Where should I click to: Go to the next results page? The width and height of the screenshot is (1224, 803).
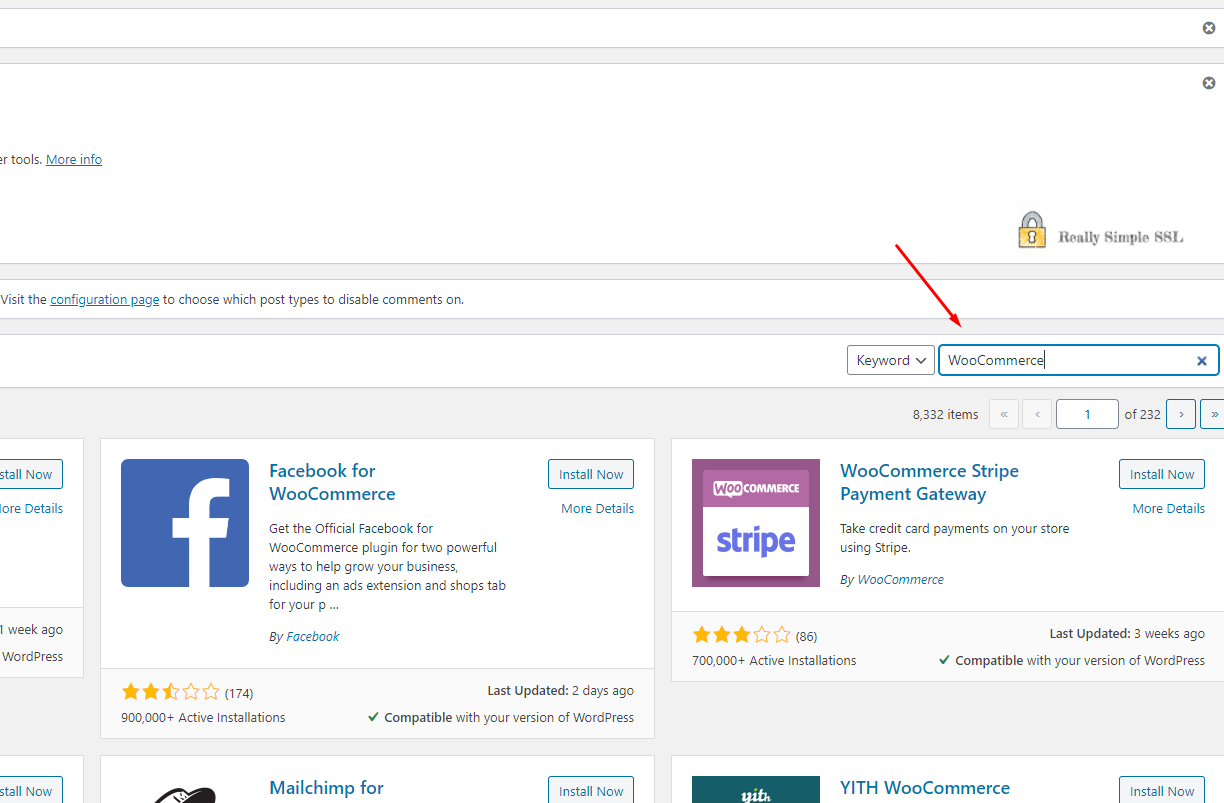pyautogui.click(x=1181, y=414)
